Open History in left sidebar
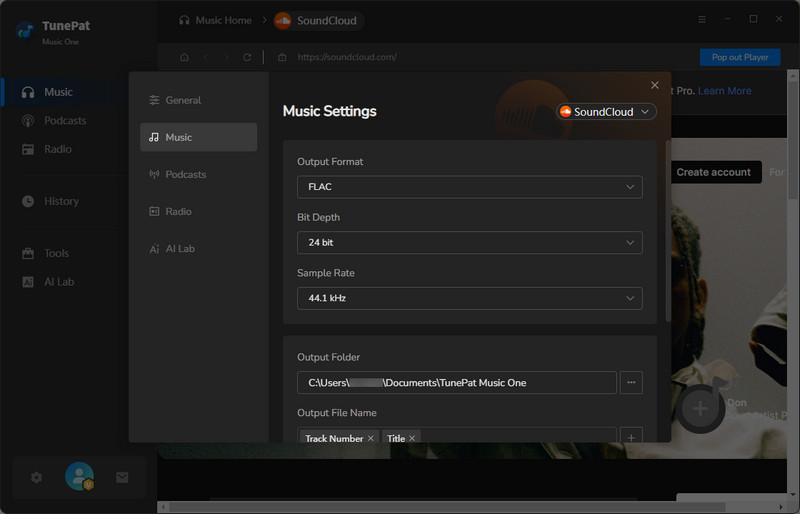800x514 pixels. pos(61,201)
